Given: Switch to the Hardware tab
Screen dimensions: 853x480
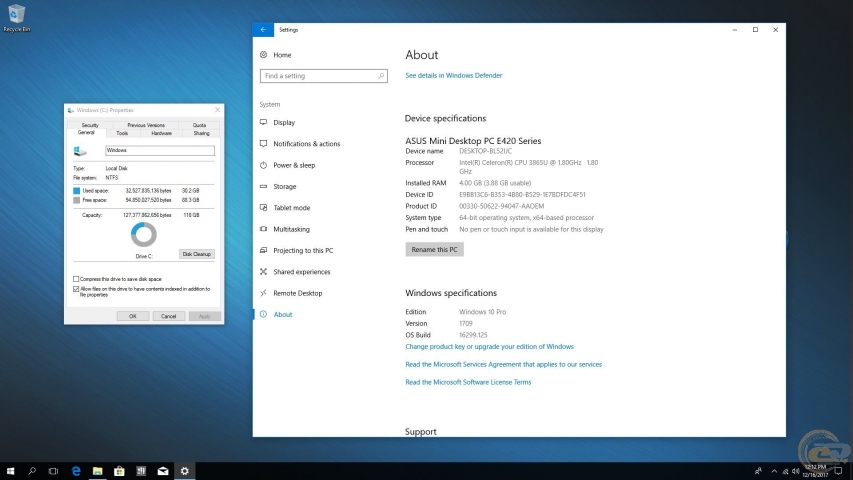Looking at the screenshot, I should [162, 133].
